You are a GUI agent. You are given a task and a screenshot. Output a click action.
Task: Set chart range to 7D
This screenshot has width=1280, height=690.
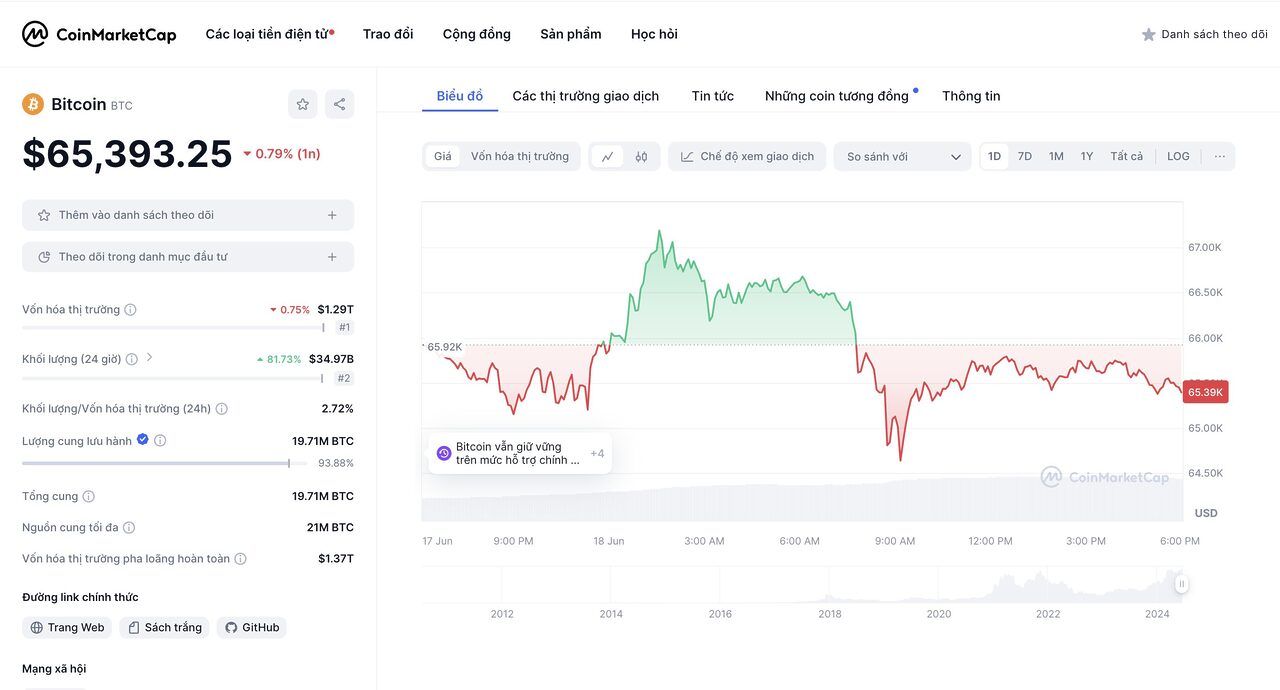click(1025, 157)
